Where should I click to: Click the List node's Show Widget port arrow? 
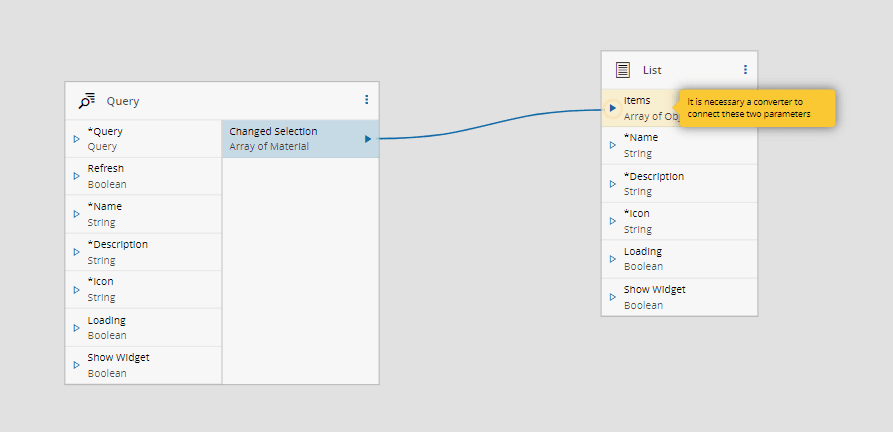click(613, 297)
